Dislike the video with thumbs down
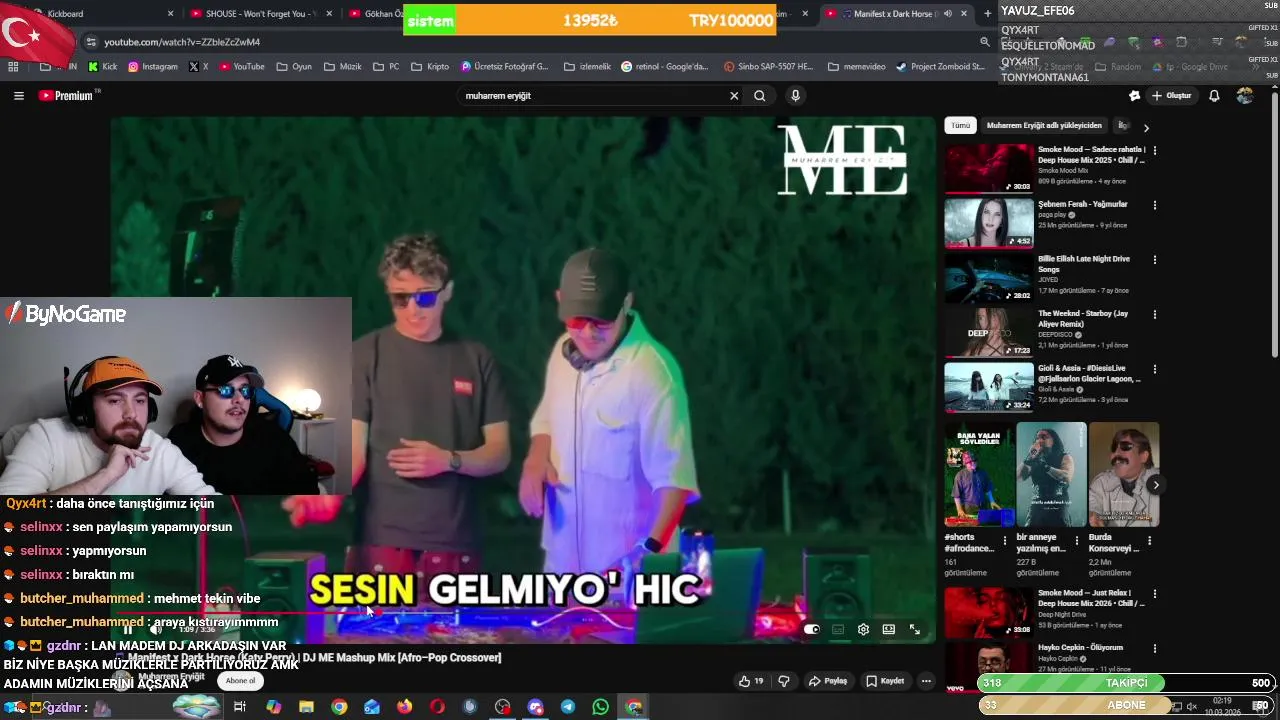Screen dimensions: 1280x720 click(784, 681)
